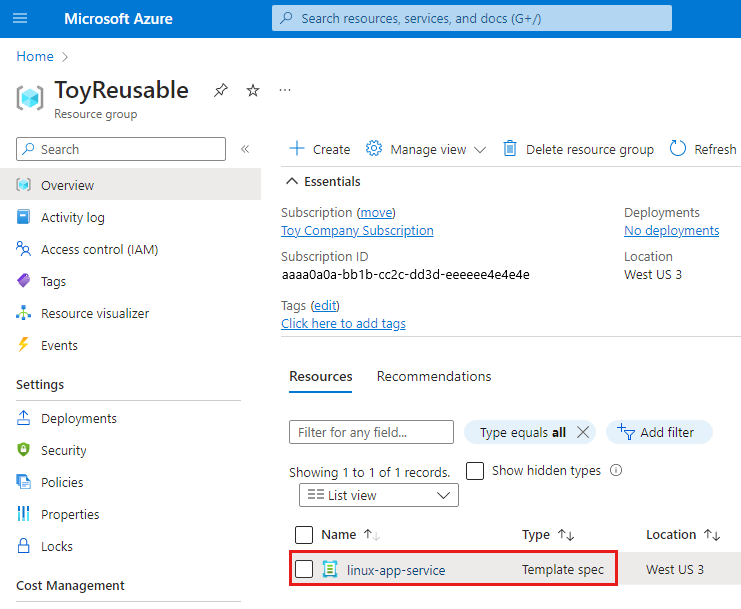Click the Filter for any field box
Screen dimensions: 741x609
click(371, 432)
